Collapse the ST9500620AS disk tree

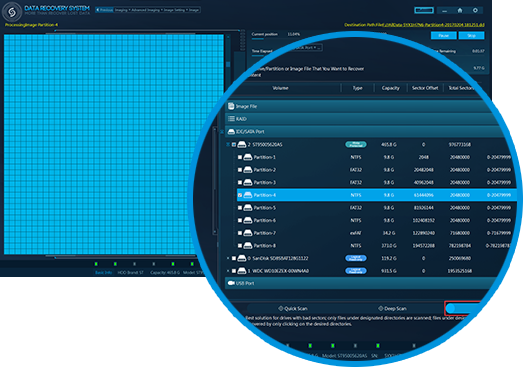[228, 145]
